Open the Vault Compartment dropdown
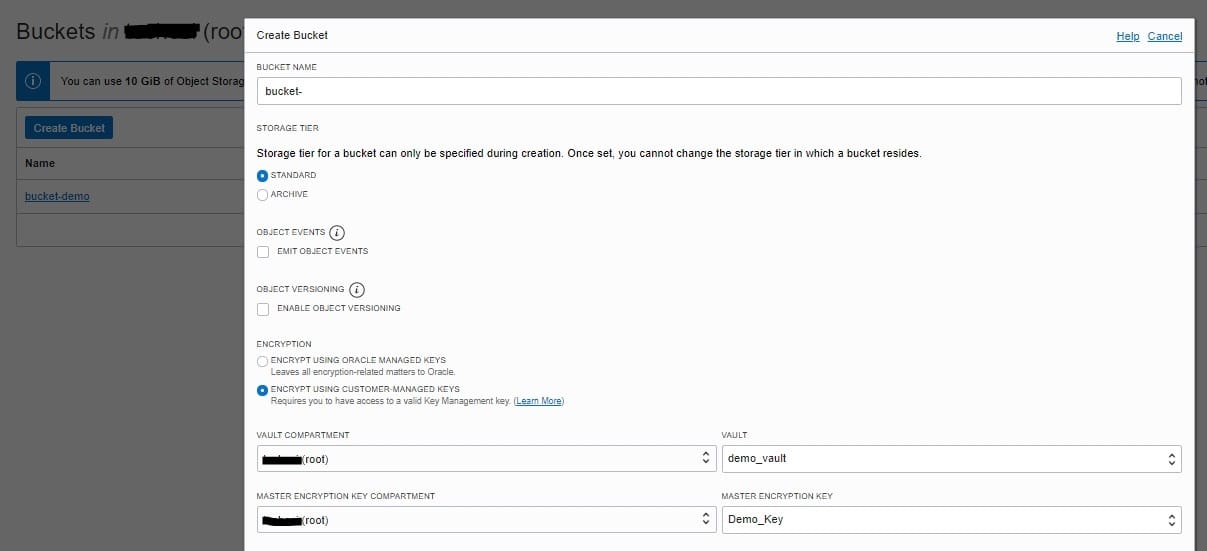 pos(486,459)
